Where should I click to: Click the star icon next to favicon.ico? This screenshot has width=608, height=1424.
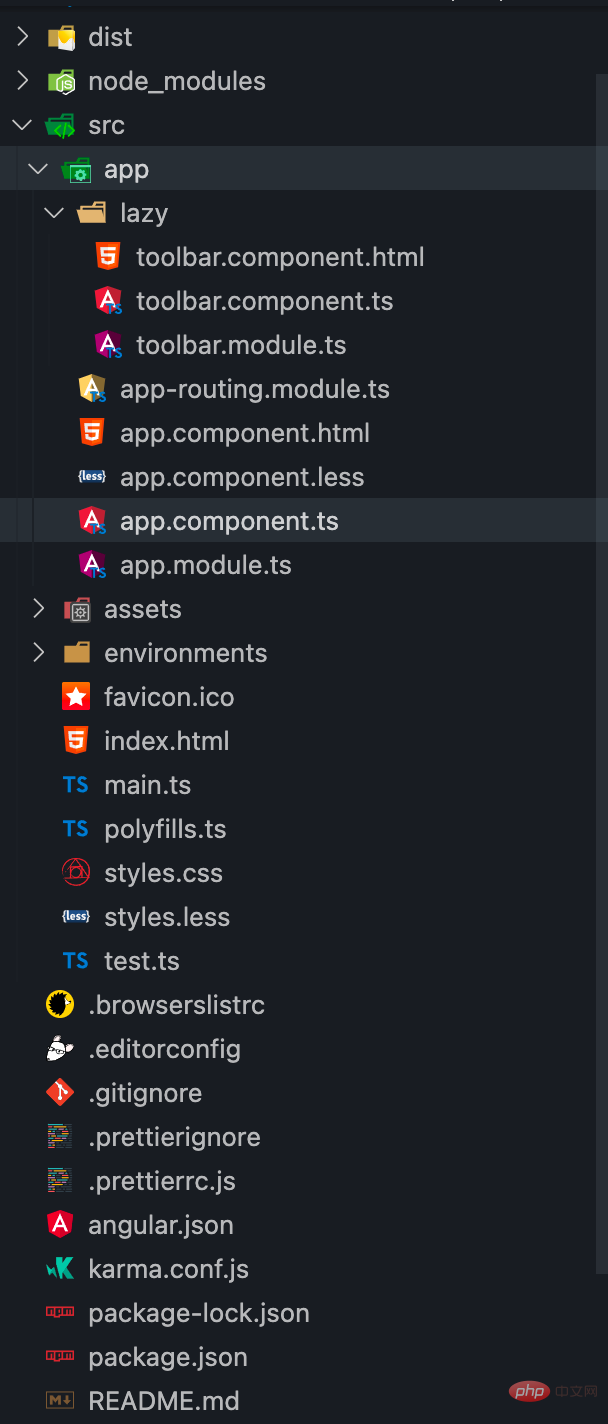coord(76,697)
